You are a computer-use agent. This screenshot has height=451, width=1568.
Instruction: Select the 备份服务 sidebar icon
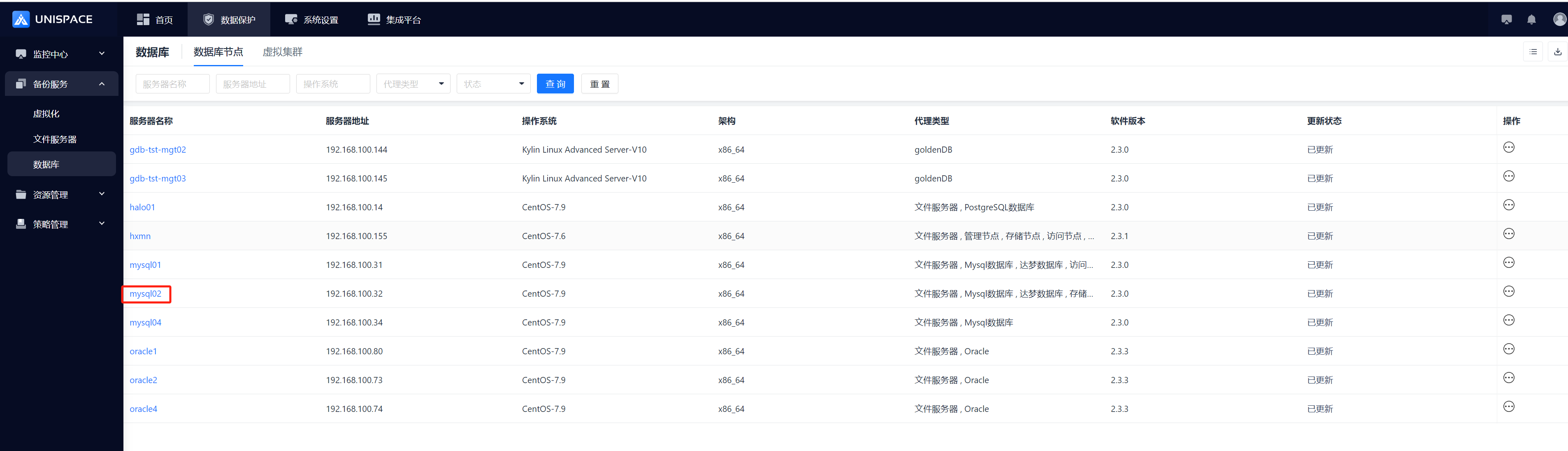(x=21, y=84)
